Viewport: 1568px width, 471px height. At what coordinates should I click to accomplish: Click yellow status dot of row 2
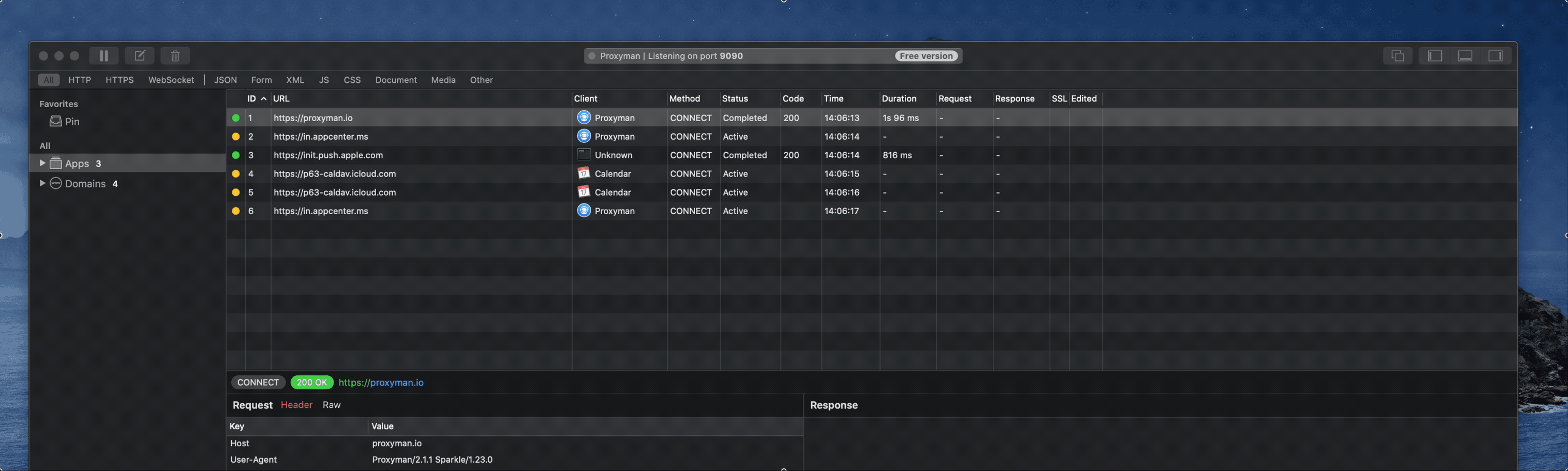click(235, 137)
